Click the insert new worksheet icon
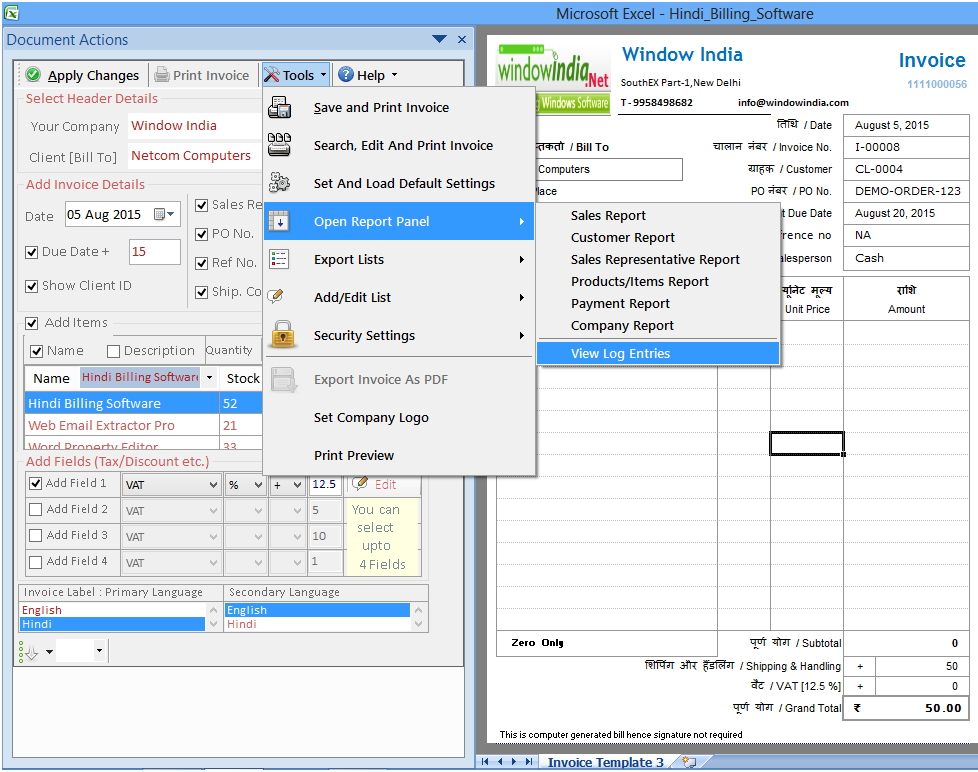 click(x=690, y=761)
